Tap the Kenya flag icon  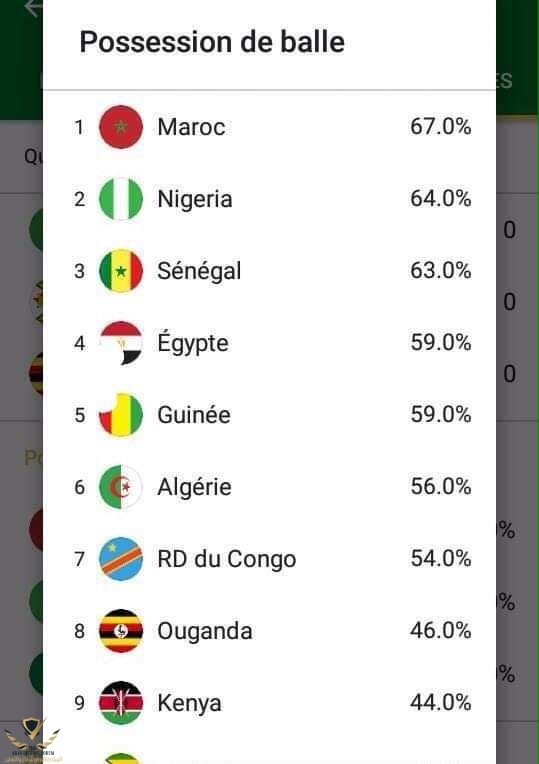click(121, 703)
